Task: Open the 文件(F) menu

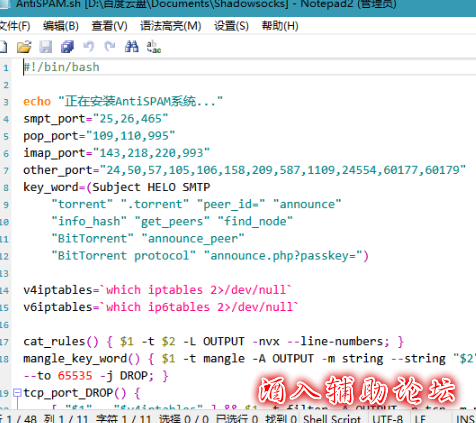Action: click(x=15, y=26)
